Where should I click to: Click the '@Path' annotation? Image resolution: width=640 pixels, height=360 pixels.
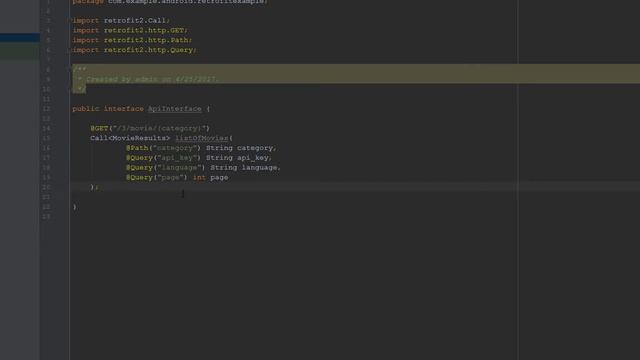[137, 148]
